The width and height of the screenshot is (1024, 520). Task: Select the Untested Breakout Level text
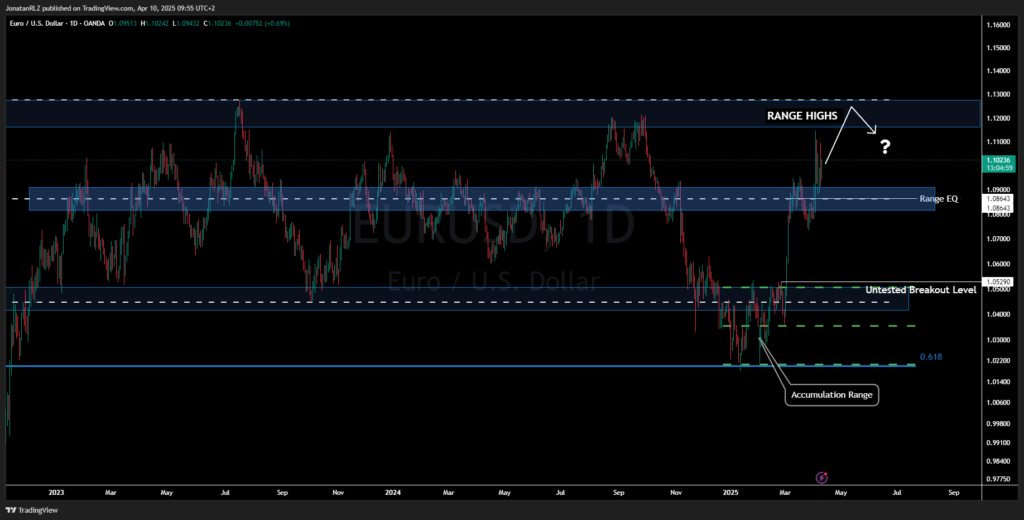pyautogui.click(x=921, y=289)
